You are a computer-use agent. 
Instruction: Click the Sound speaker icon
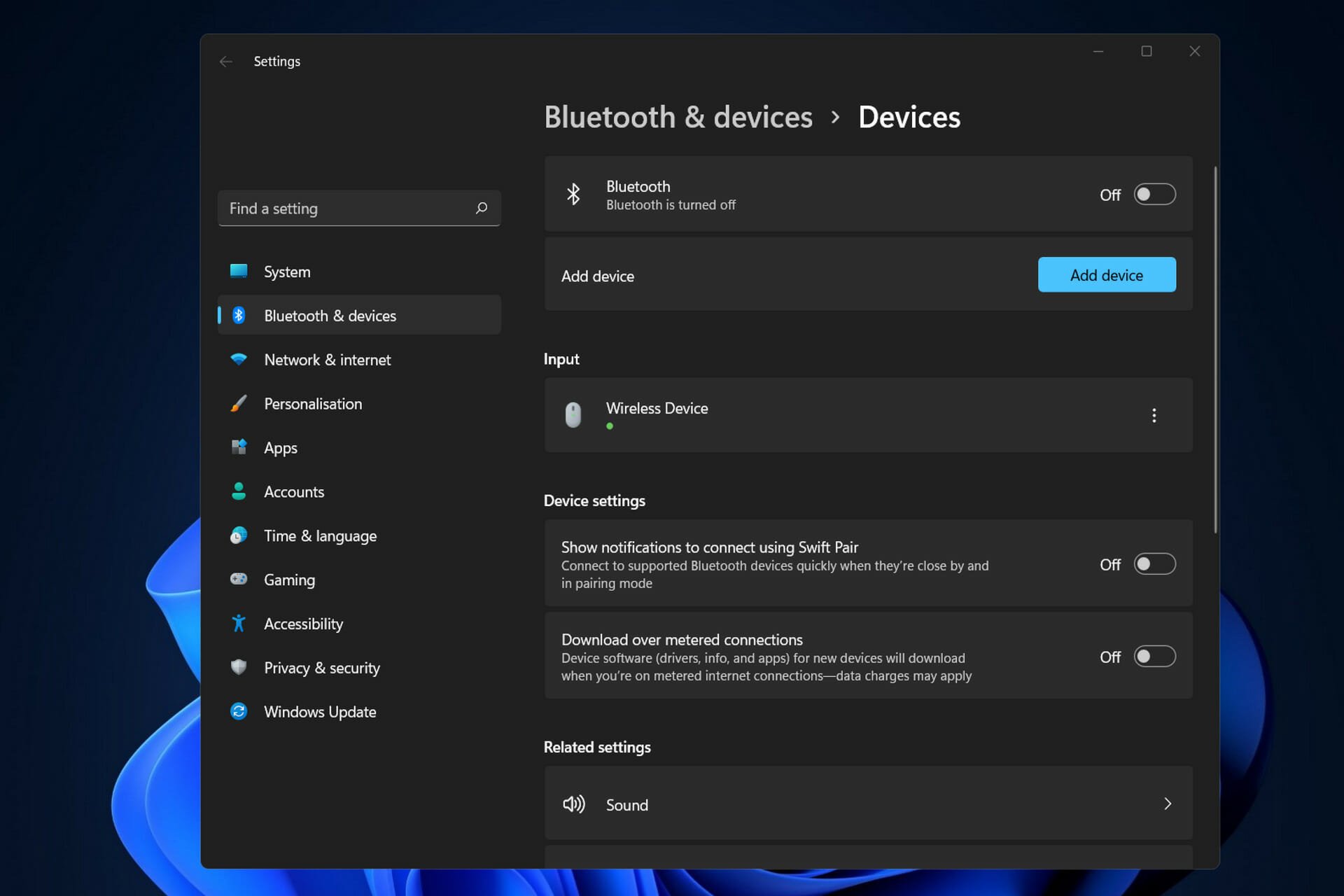pyautogui.click(x=573, y=804)
